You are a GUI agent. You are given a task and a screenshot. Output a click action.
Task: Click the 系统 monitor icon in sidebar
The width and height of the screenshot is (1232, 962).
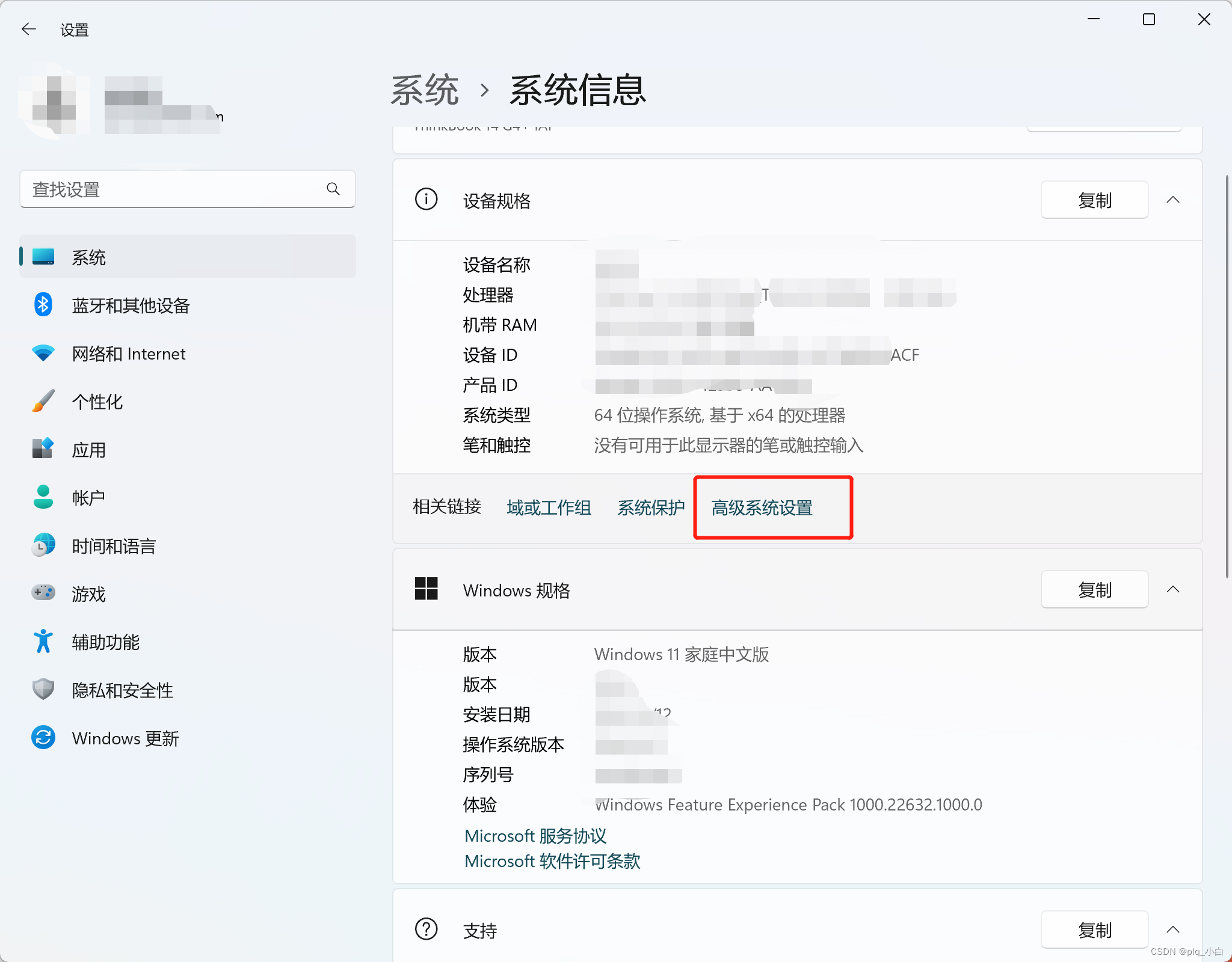coord(43,257)
